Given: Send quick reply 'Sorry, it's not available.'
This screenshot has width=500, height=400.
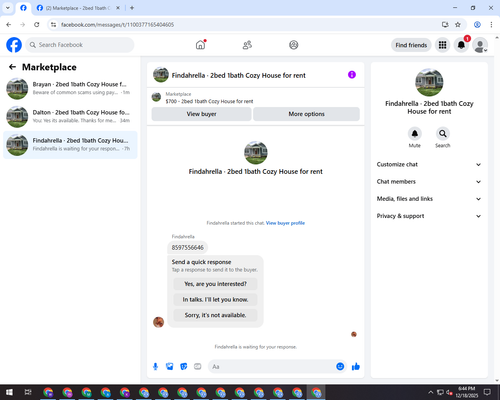Looking at the screenshot, I should click(215, 315).
